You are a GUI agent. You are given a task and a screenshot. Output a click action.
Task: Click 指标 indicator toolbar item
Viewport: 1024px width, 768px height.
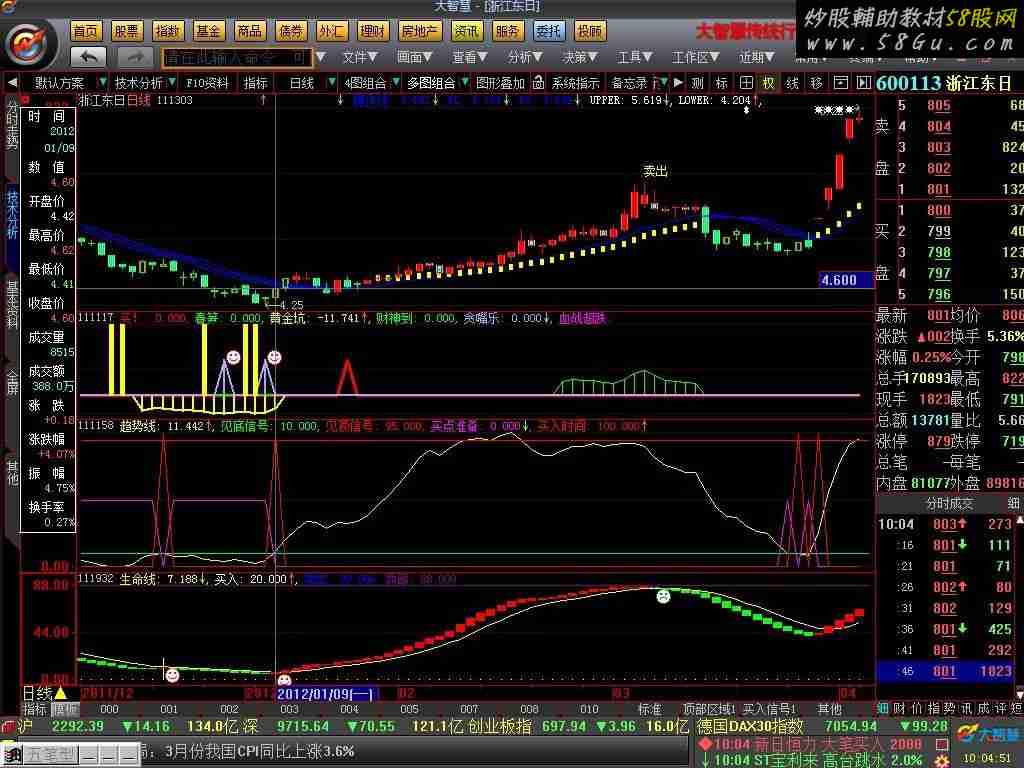click(x=255, y=83)
